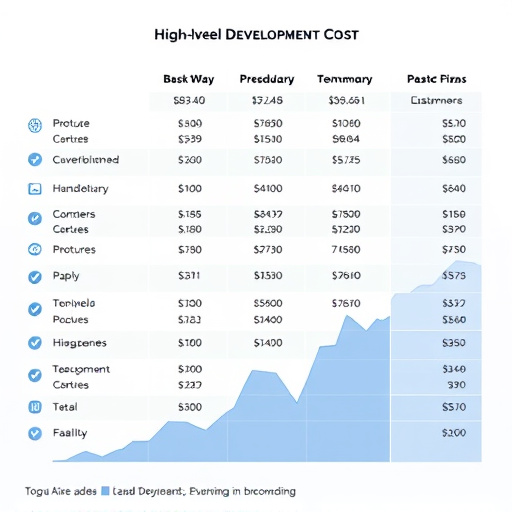This screenshot has width=512, height=512.
Task: Select the Pastc Firns column header
Action: [x=437, y=79]
